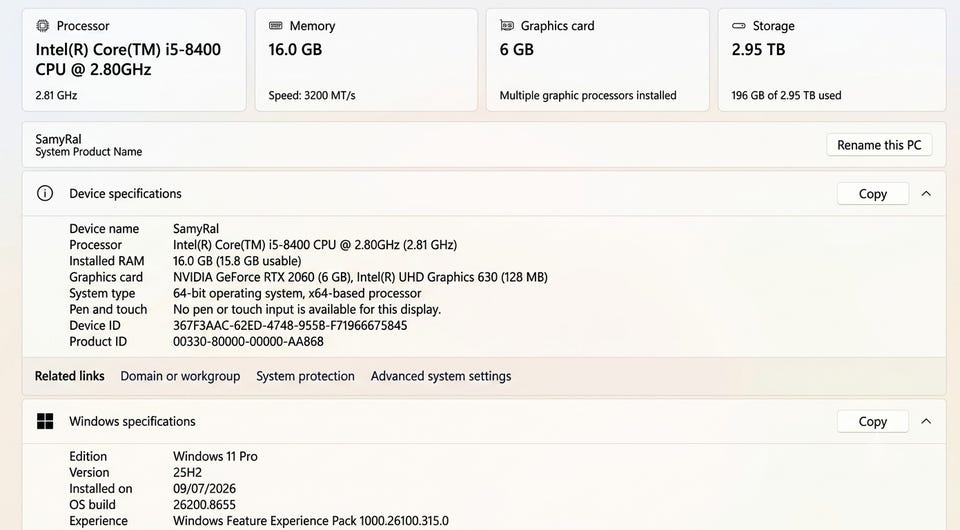The width and height of the screenshot is (960, 530).
Task: Open Domain or workgroup link
Action: (180, 376)
